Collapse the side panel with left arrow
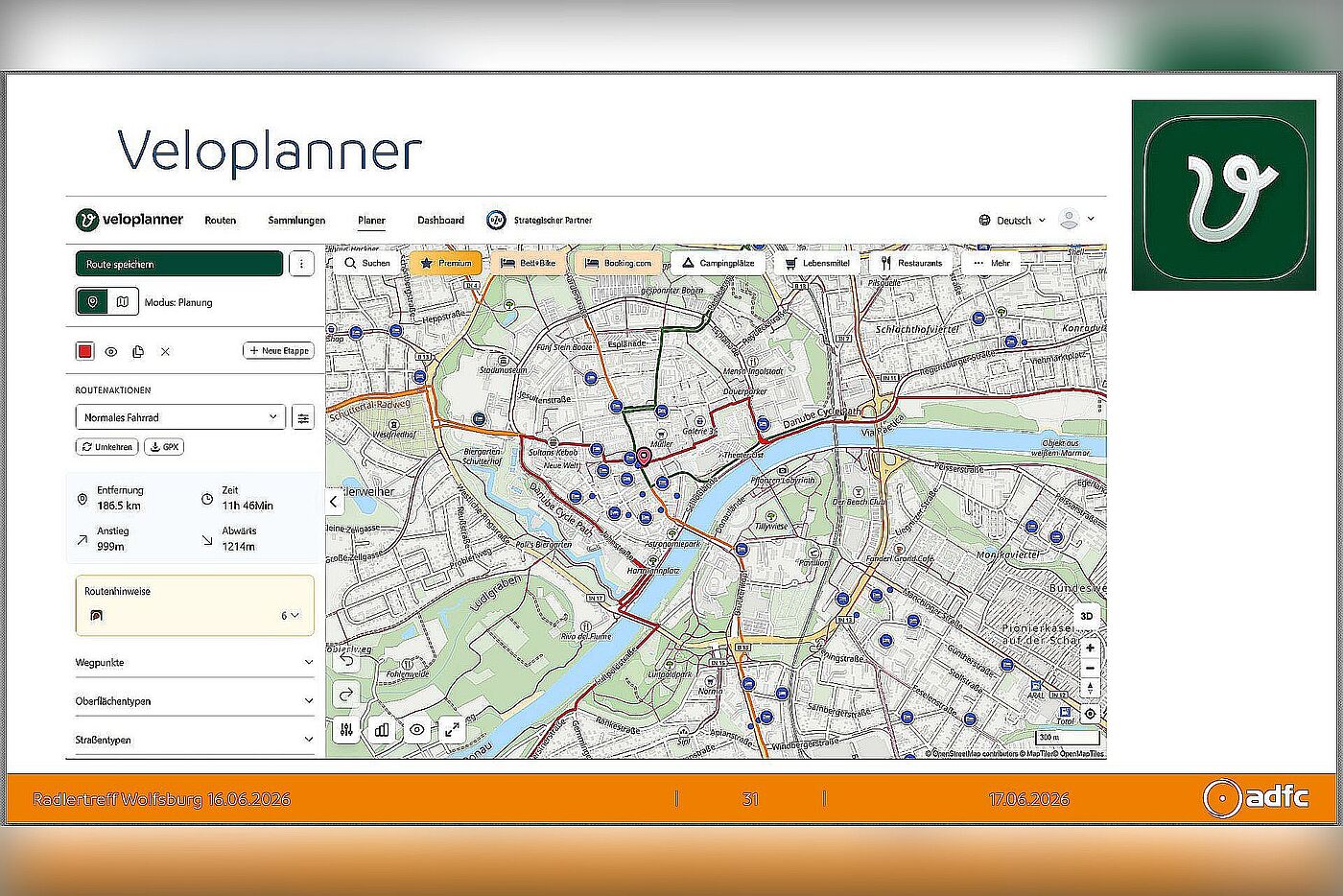Image resolution: width=1343 pixels, height=896 pixels. [x=334, y=501]
